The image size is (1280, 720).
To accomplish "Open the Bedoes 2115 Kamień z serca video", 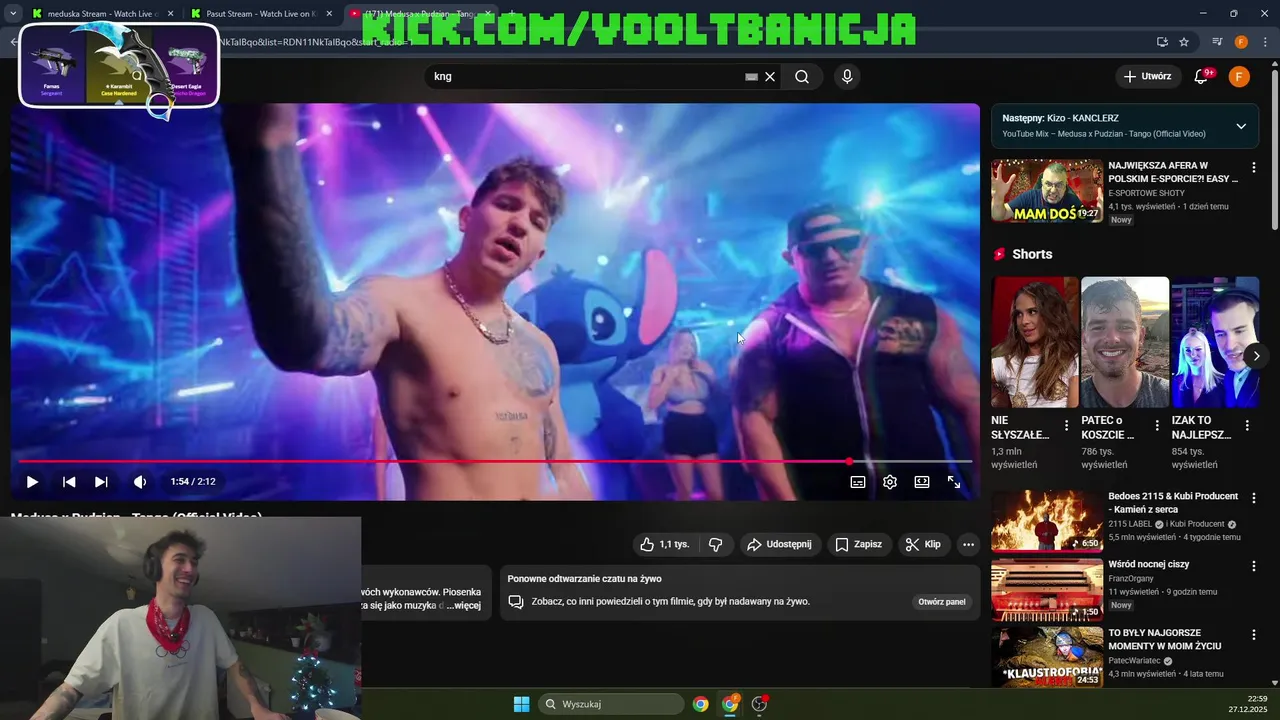I will point(1047,521).
